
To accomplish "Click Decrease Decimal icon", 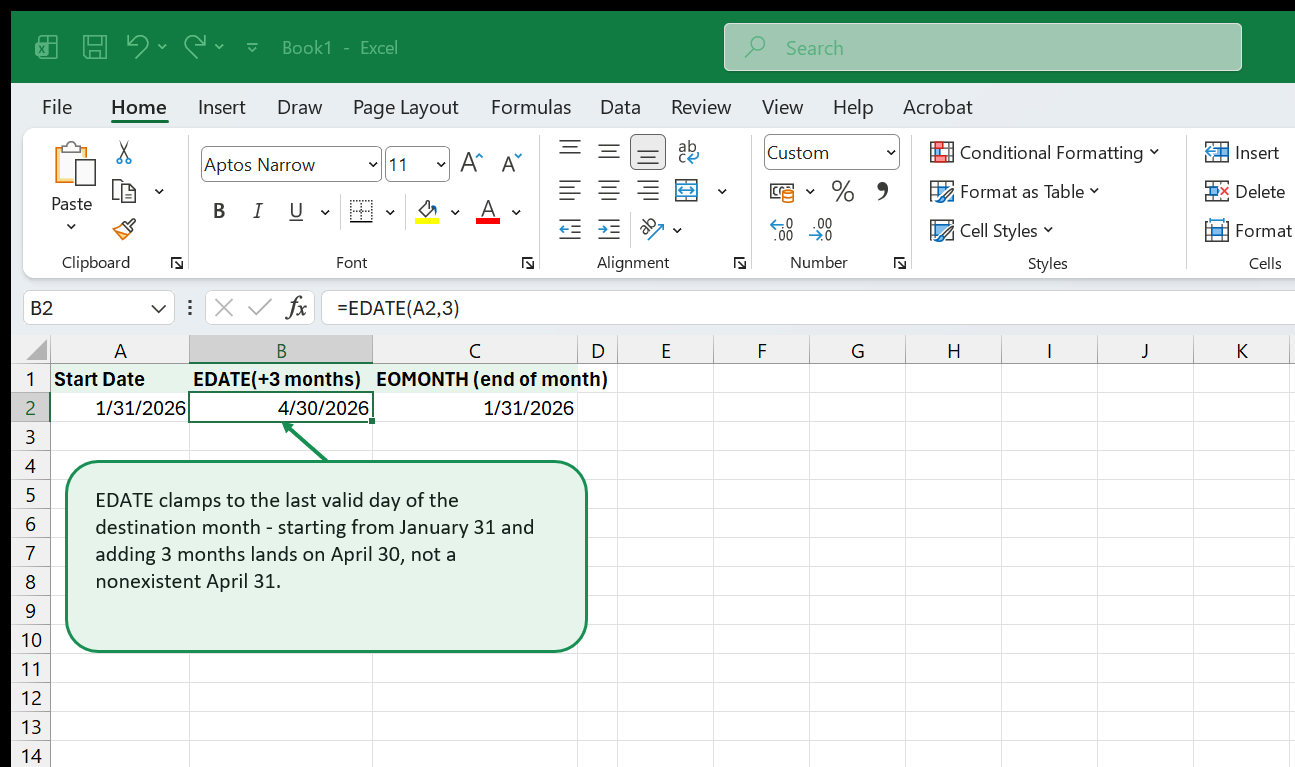I will (x=821, y=230).
